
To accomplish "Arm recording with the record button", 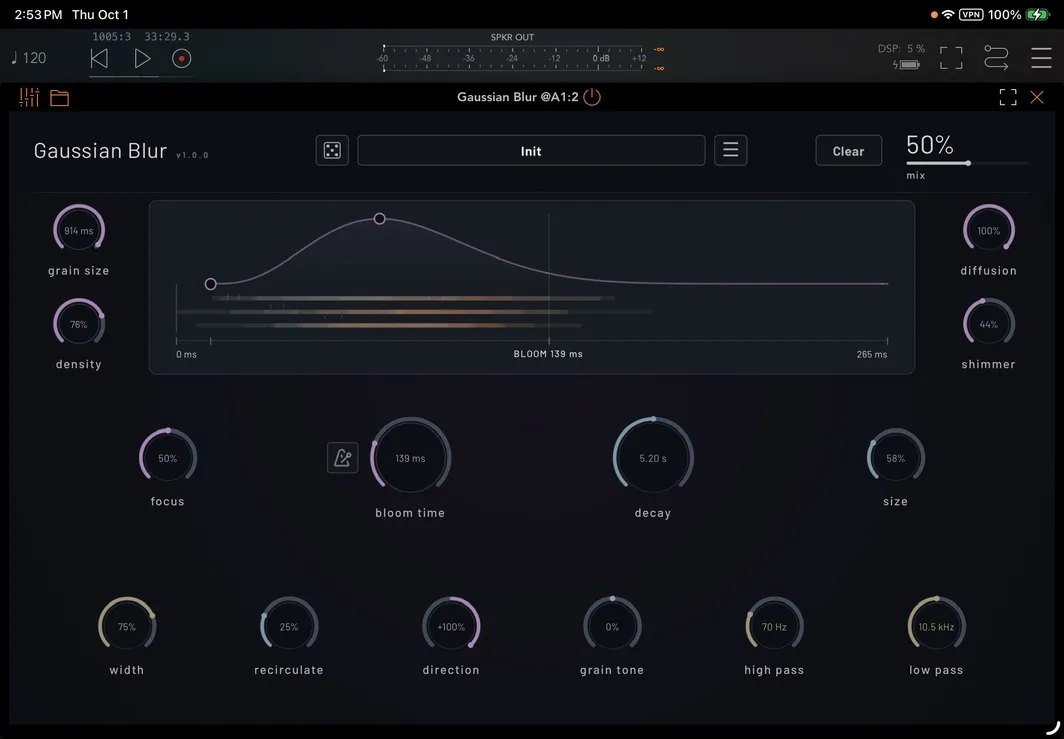I will tap(181, 59).
